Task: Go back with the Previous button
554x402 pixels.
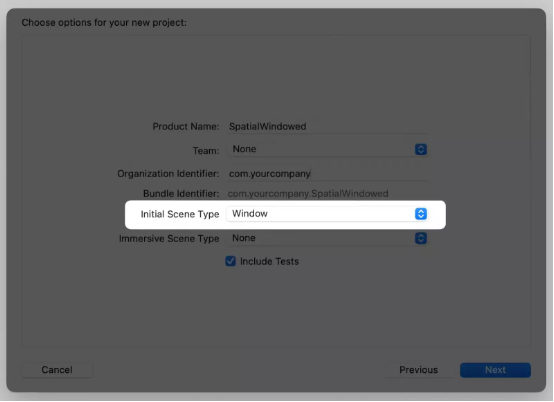Action: coord(418,370)
